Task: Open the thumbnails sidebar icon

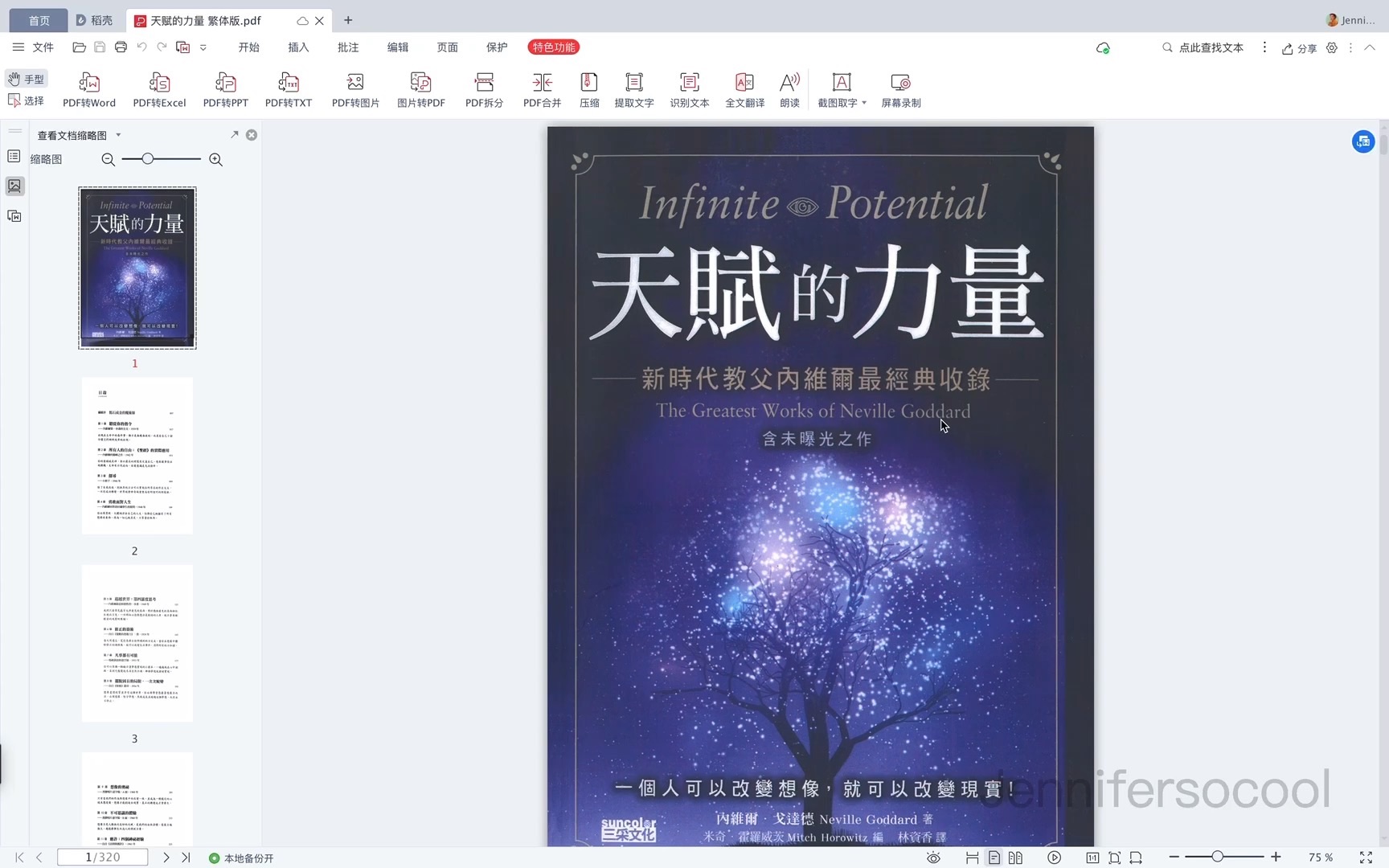Action: (x=14, y=186)
